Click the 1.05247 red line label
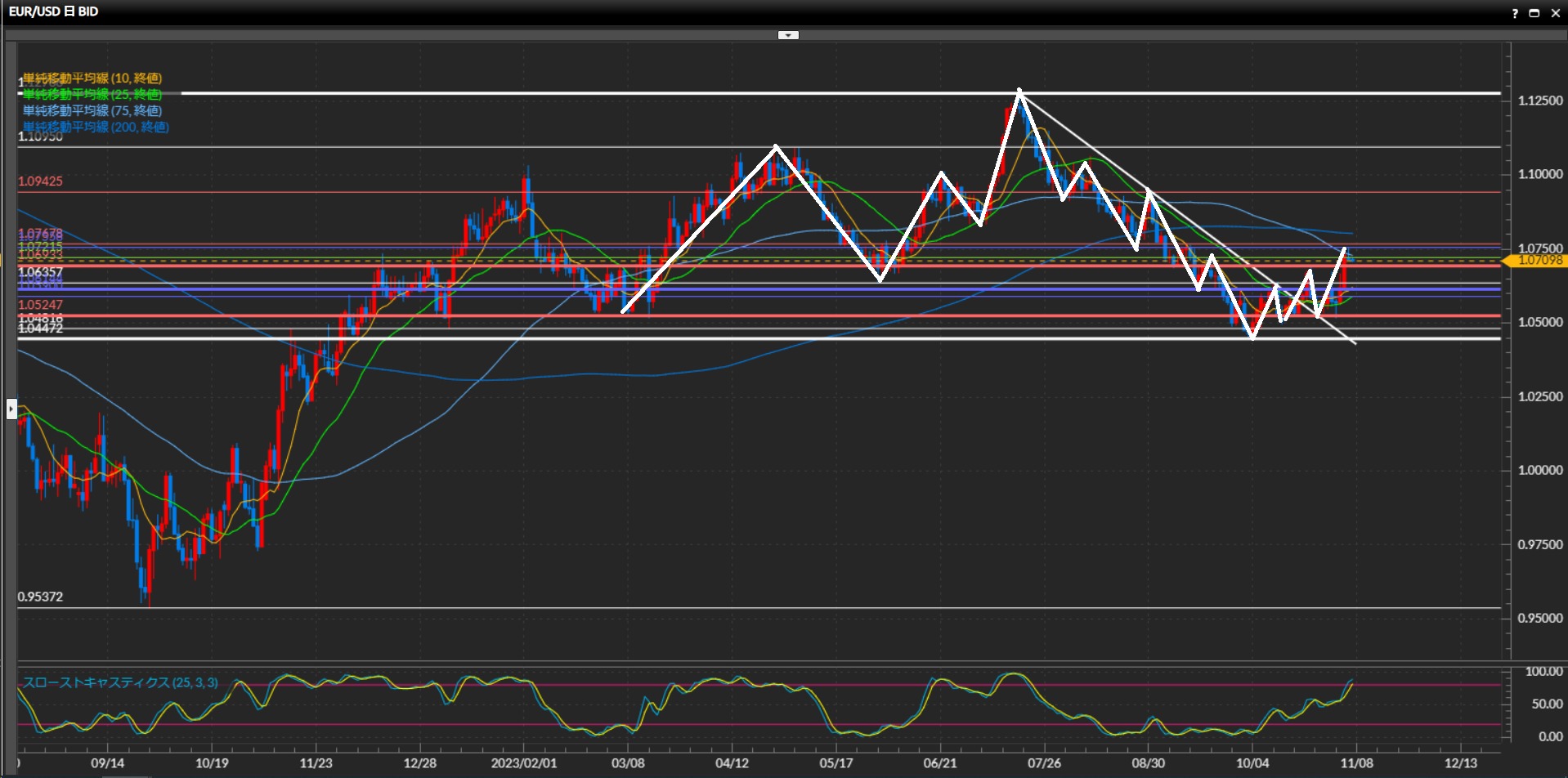Image resolution: width=1568 pixels, height=778 pixels. tap(40, 305)
